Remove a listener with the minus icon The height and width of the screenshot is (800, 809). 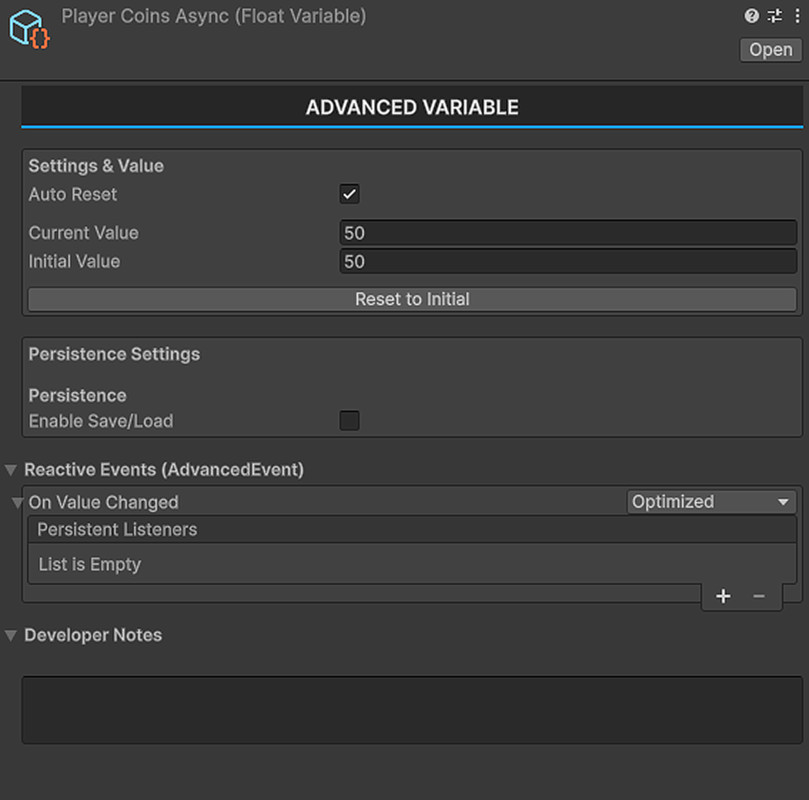click(x=758, y=596)
